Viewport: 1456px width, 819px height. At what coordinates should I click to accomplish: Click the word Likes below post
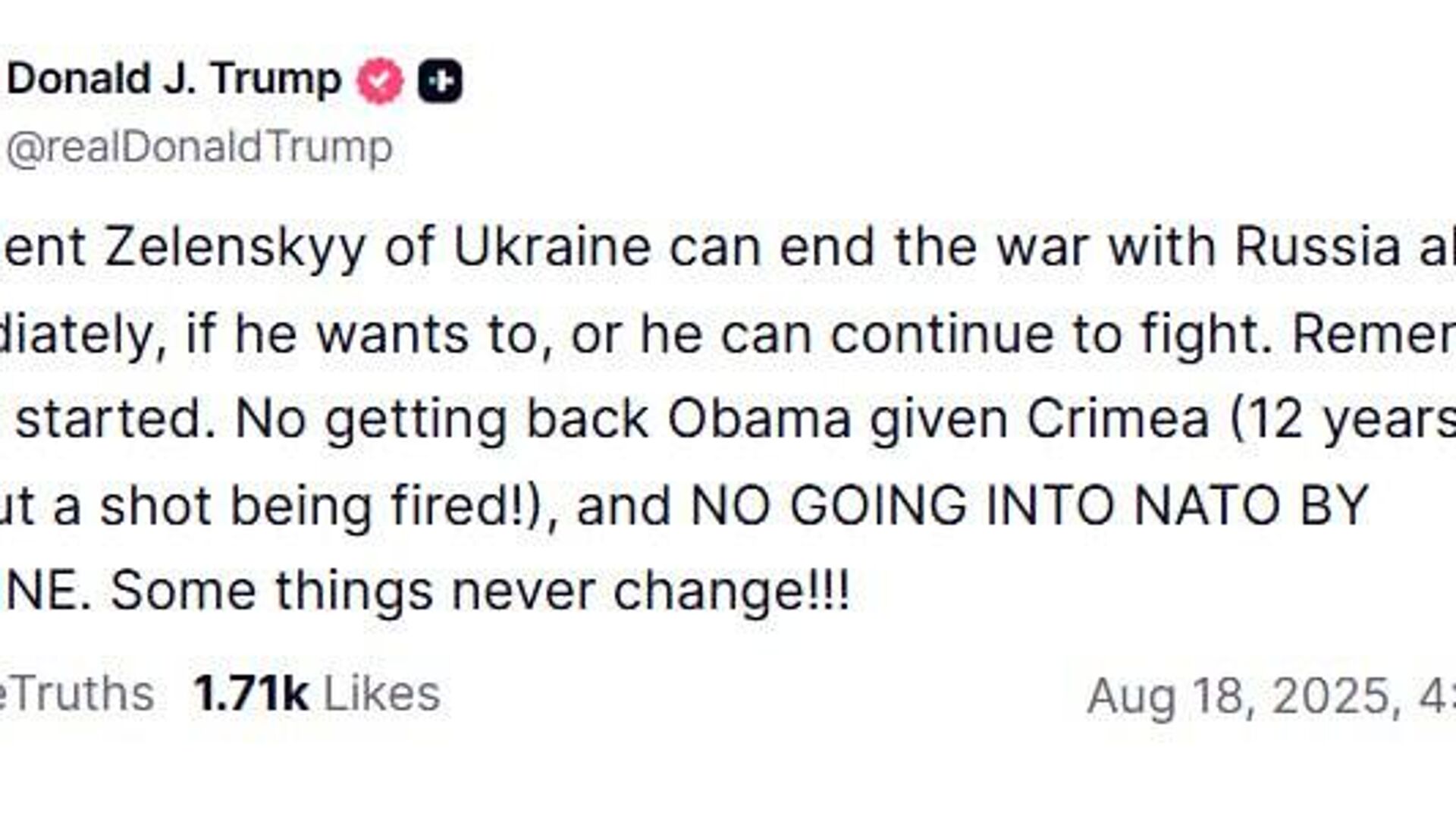coord(381,693)
